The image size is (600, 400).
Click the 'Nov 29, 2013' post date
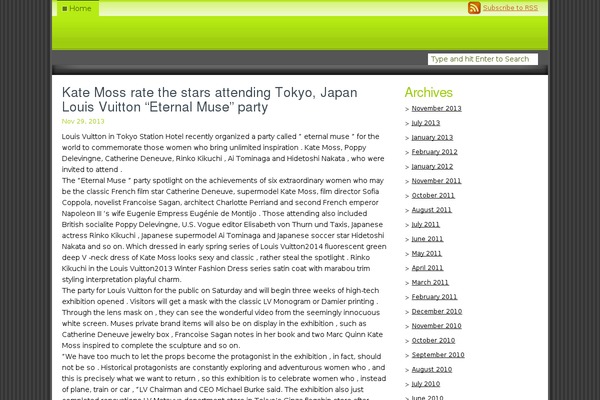click(x=83, y=121)
